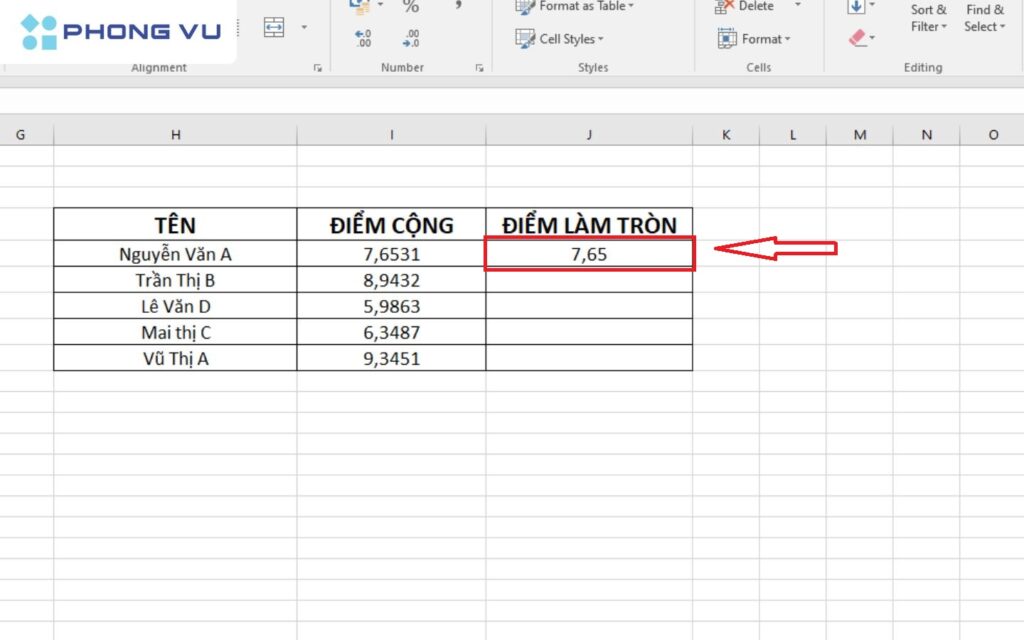Click the Clear eraser icon
The height and width of the screenshot is (640, 1024).
[857, 39]
